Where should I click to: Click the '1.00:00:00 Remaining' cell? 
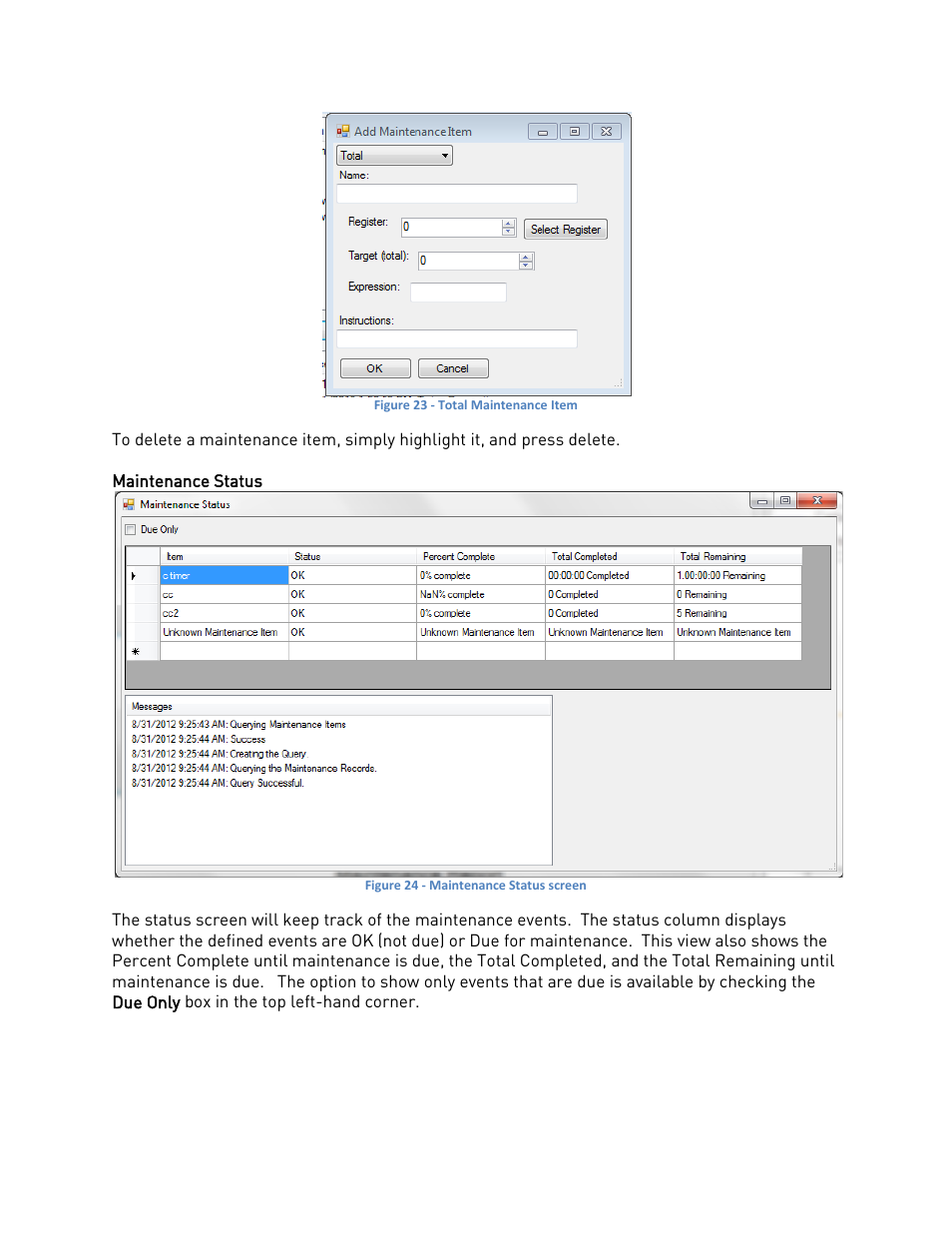[738, 576]
